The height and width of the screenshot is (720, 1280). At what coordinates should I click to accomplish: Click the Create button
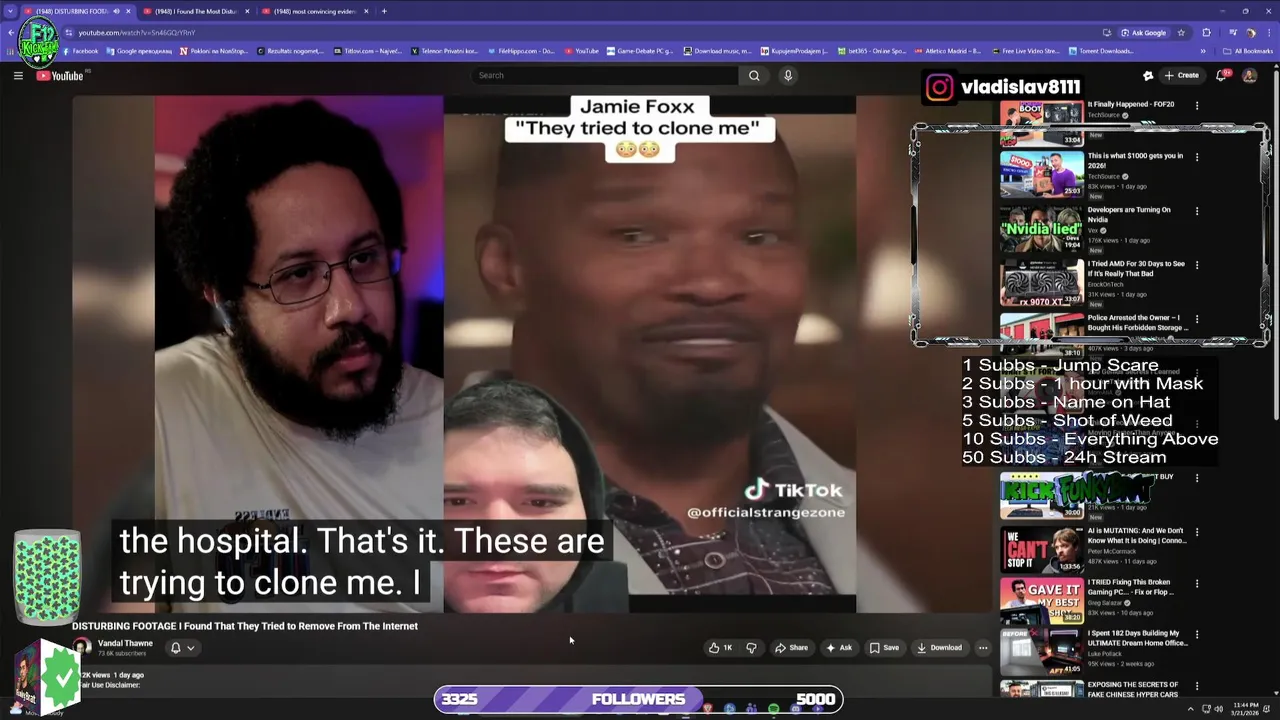click(1182, 75)
